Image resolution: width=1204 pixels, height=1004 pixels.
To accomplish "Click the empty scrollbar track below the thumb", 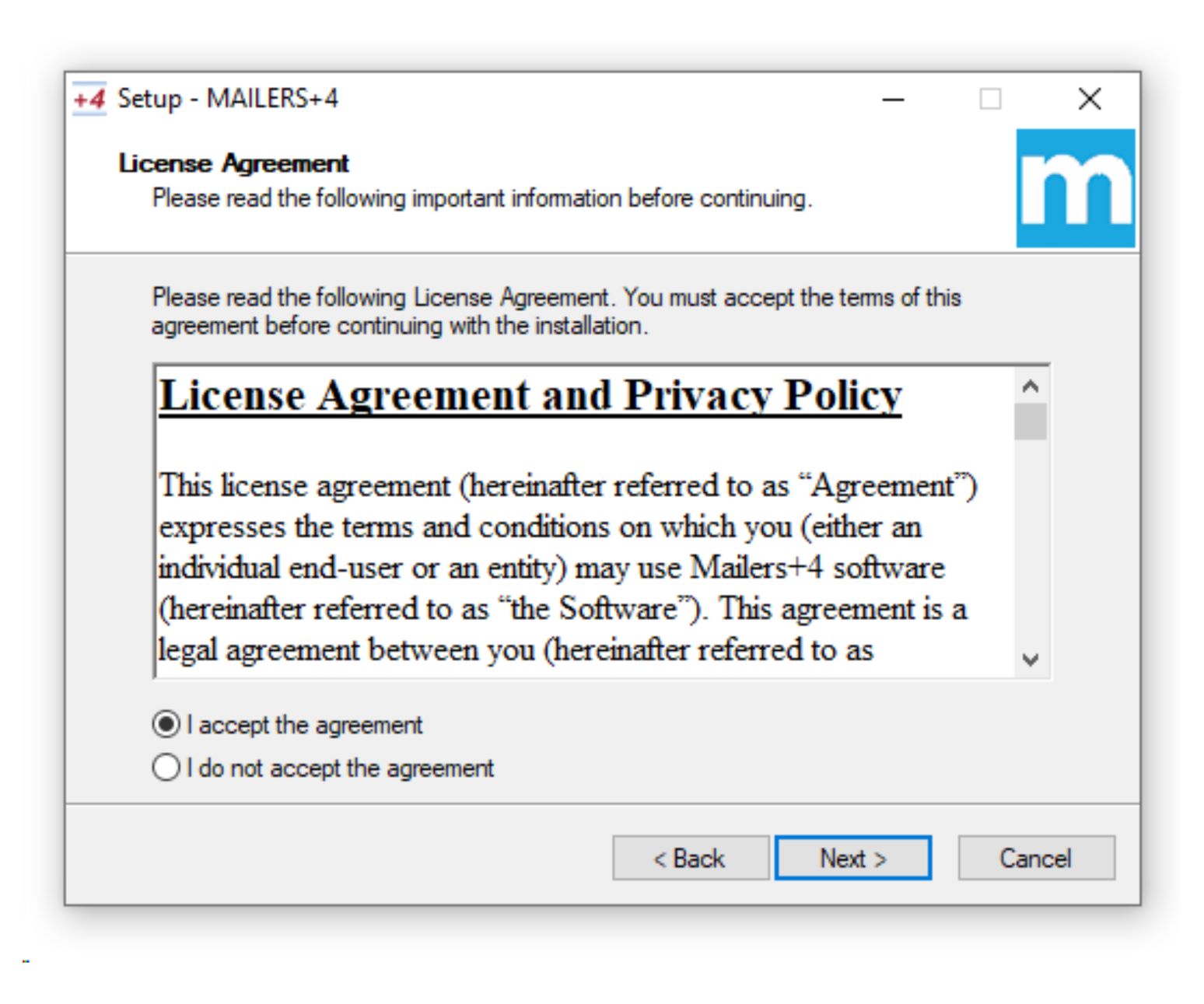I will (x=1031, y=544).
